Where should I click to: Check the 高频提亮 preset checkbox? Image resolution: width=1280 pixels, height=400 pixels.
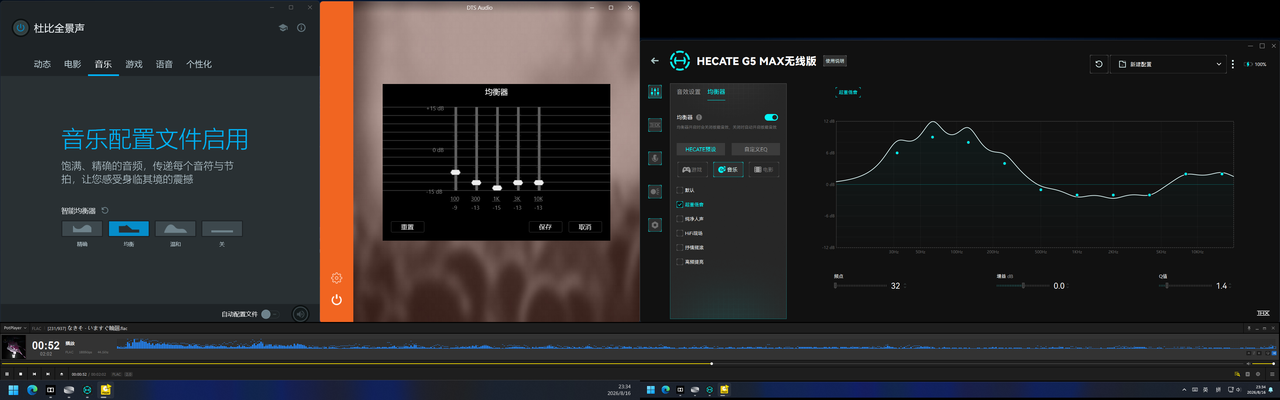[x=680, y=261]
